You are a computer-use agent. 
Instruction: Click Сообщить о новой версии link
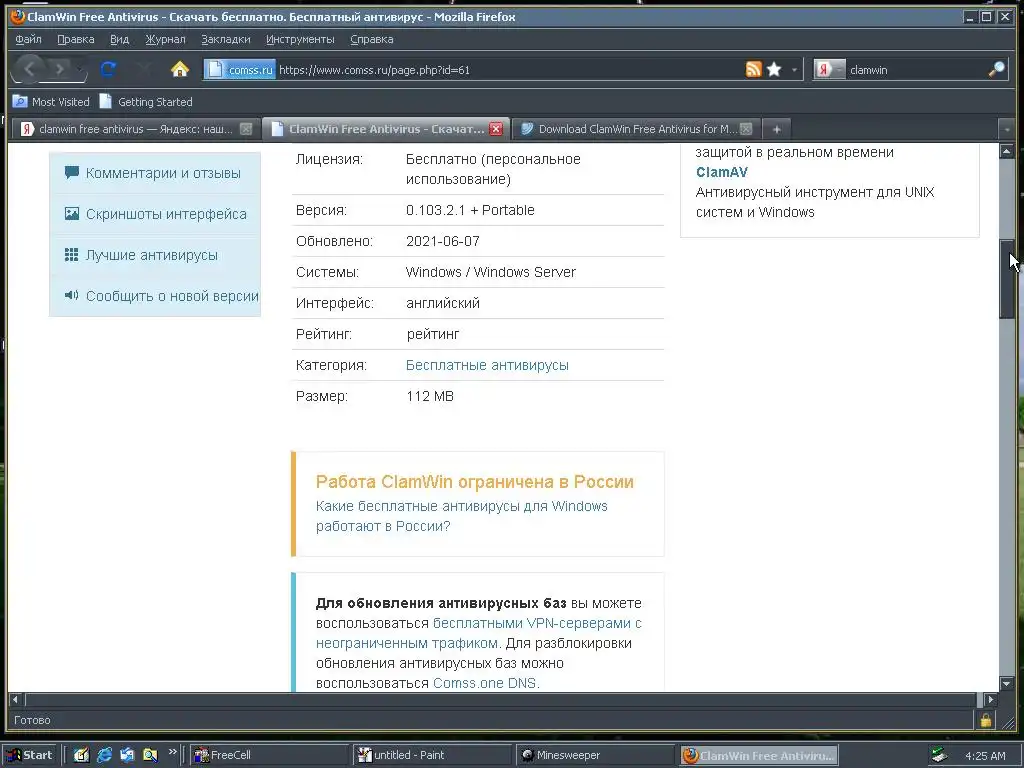click(x=172, y=296)
